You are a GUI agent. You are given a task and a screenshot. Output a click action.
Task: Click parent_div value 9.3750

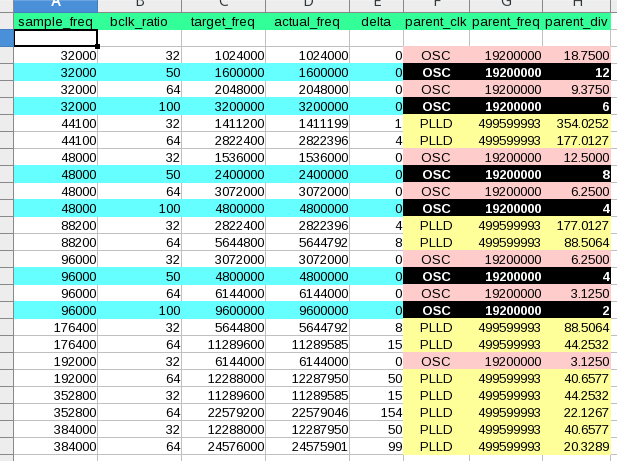[576, 90]
